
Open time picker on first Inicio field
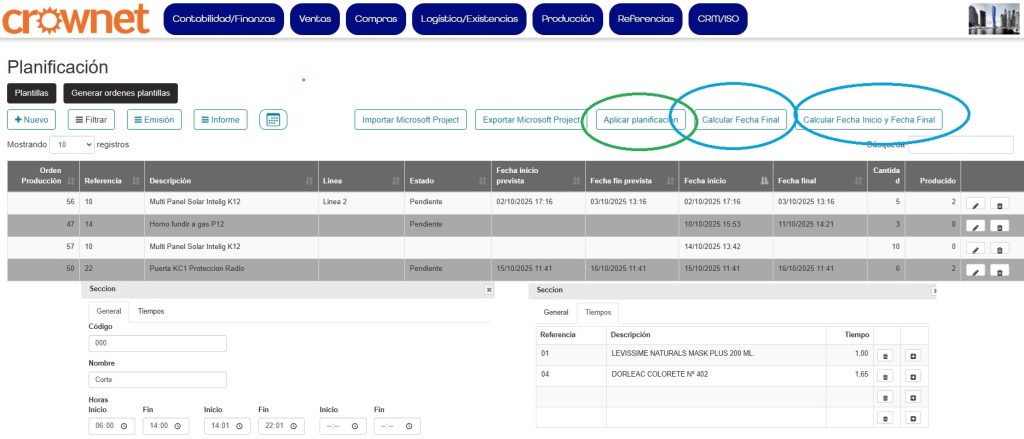click(x=124, y=425)
